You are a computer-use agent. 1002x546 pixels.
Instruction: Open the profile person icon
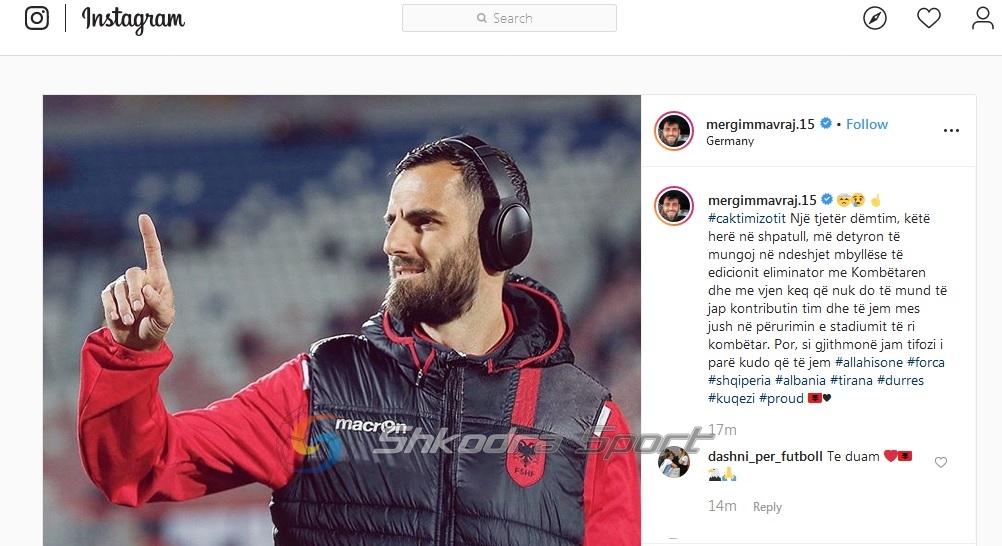pyautogui.click(x=983, y=18)
